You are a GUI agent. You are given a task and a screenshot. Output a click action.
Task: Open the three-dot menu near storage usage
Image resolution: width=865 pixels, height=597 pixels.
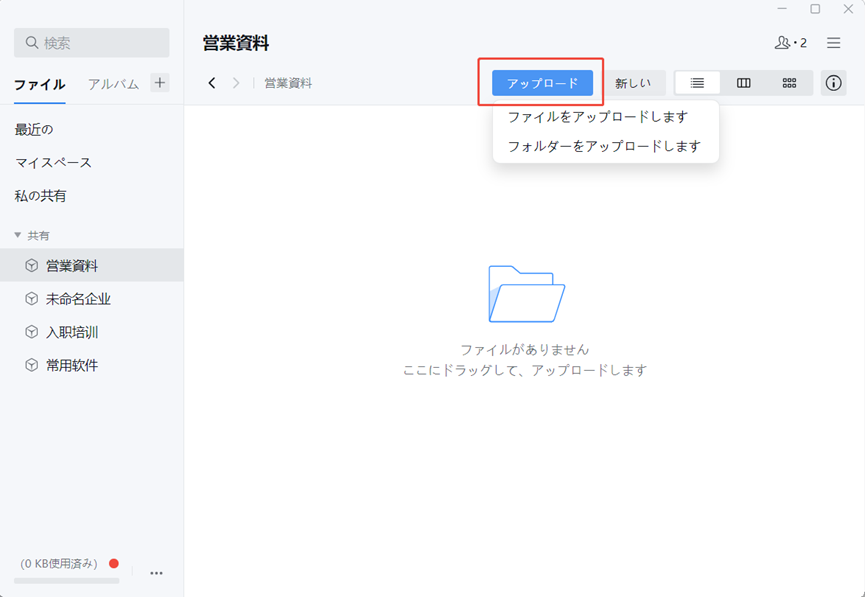[156, 573]
